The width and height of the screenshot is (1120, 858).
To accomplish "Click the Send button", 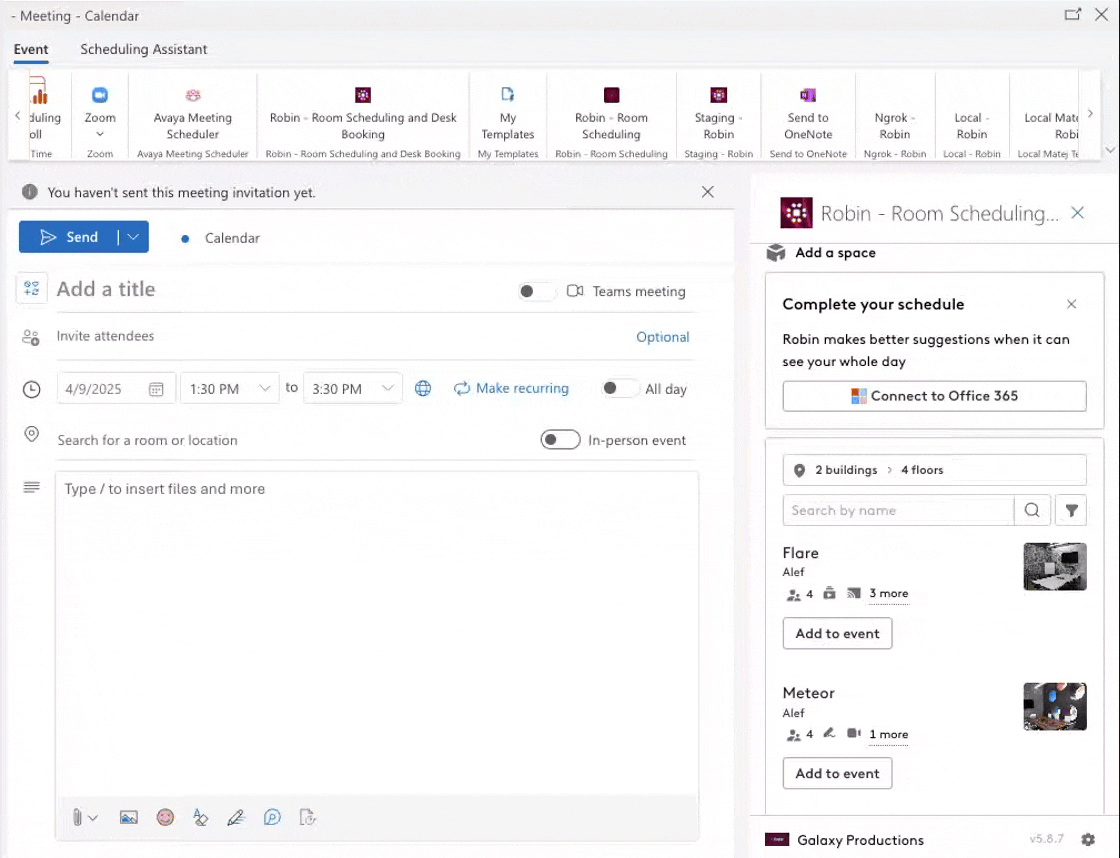I will 69,237.
